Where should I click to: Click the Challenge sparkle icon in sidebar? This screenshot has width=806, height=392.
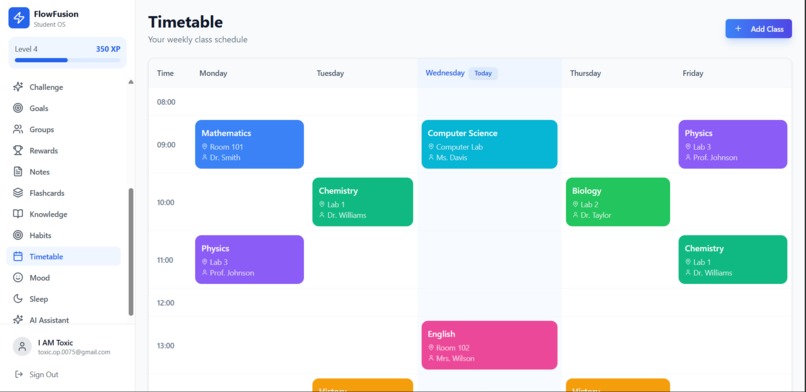[18, 87]
